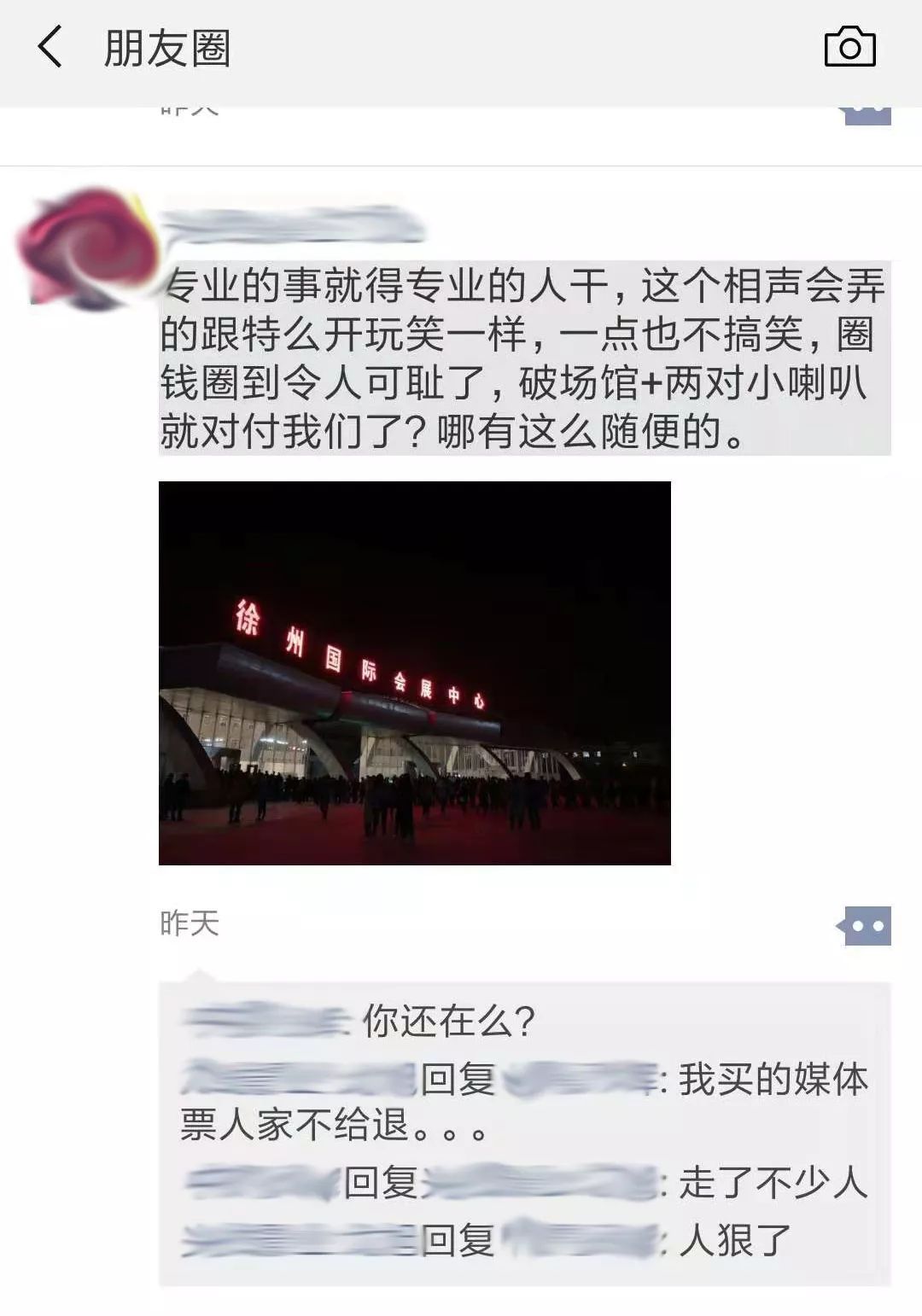Tap the back arrow in the header
This screenshot has width=922, height=1316.
pyautogui.click(x=50, y=47)
